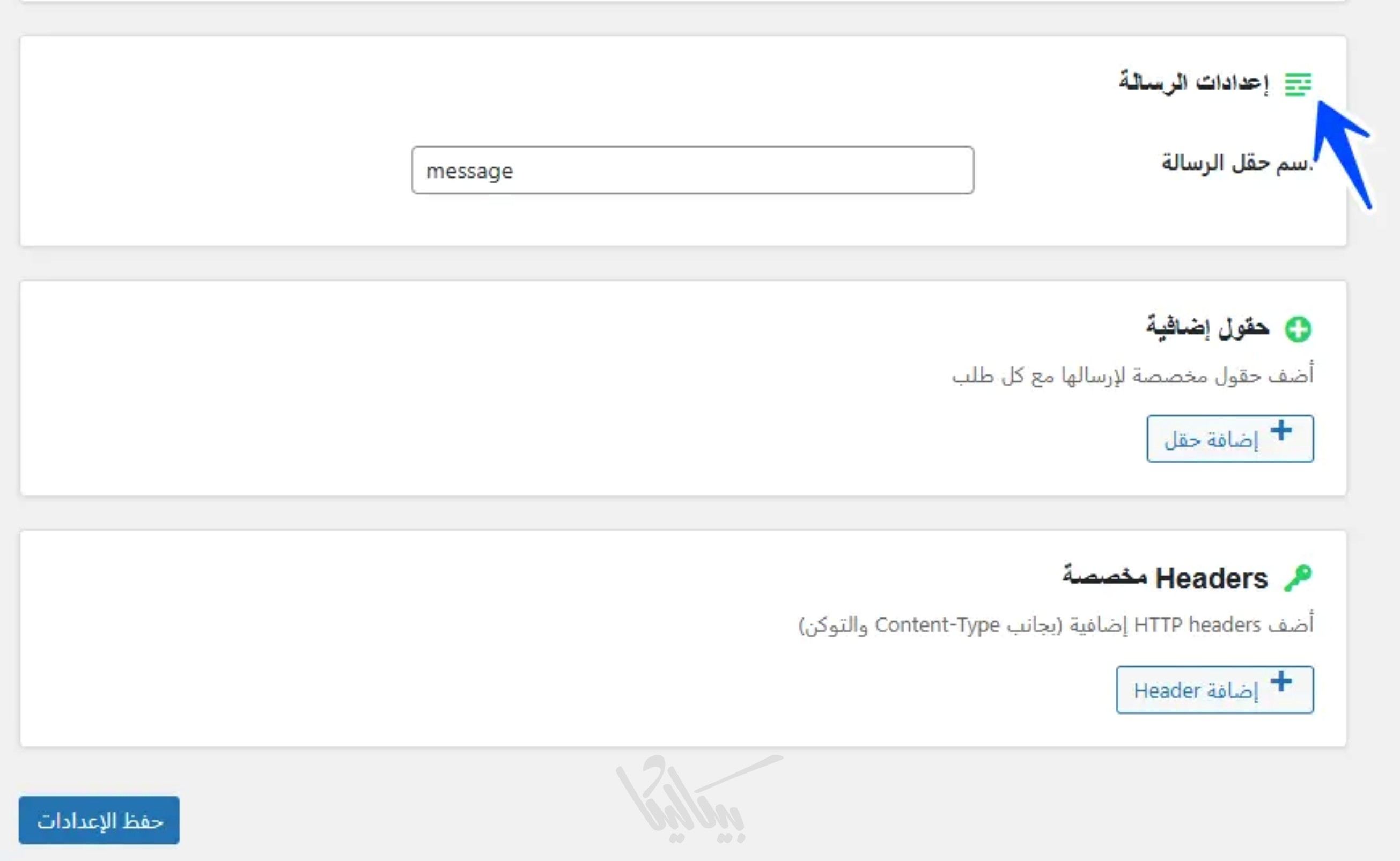Screen dimensions: 1400x861
Task: Click the plus icon inside the إضافة Header button
Action: pos(1281,681)
